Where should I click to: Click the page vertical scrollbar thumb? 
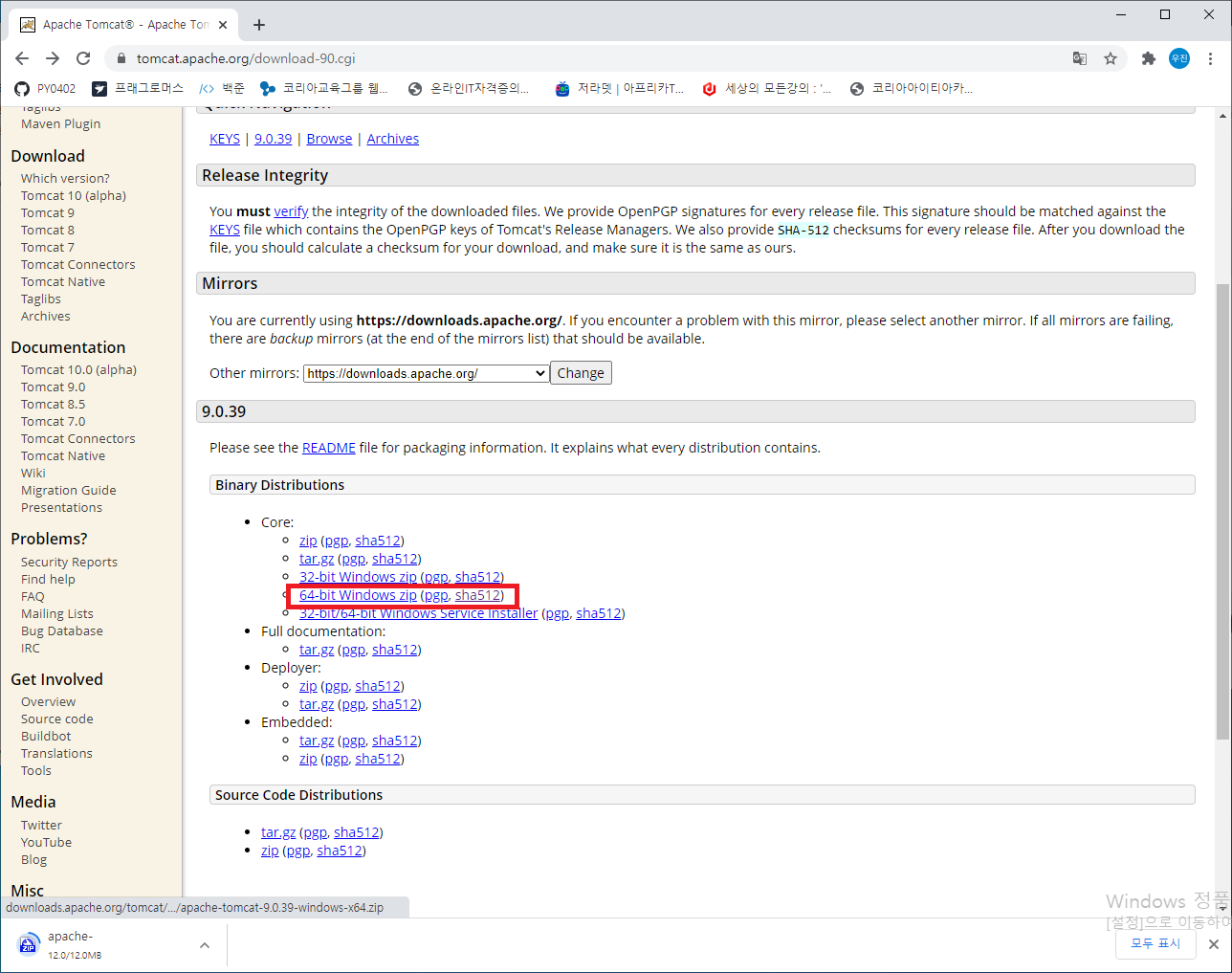click(1222, 511)
